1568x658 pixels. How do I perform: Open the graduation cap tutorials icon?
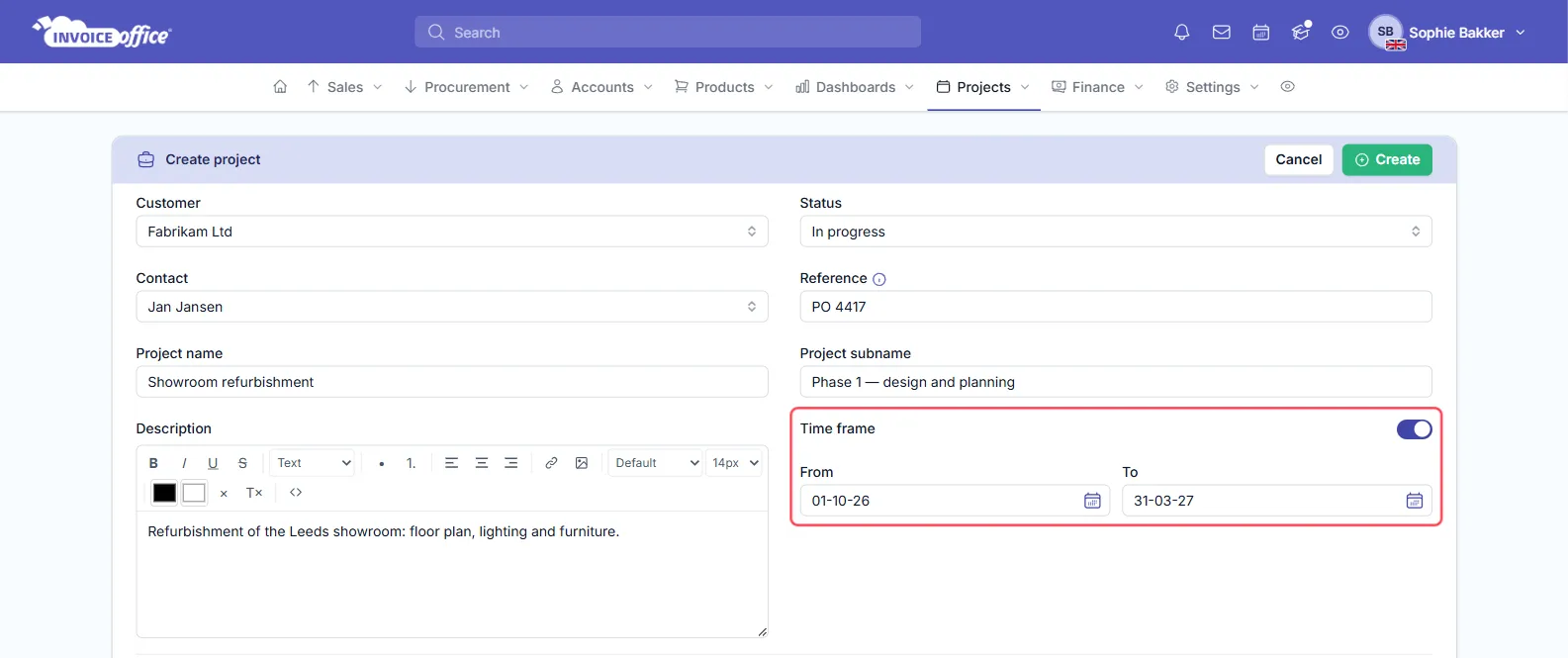pos(1301,32)
